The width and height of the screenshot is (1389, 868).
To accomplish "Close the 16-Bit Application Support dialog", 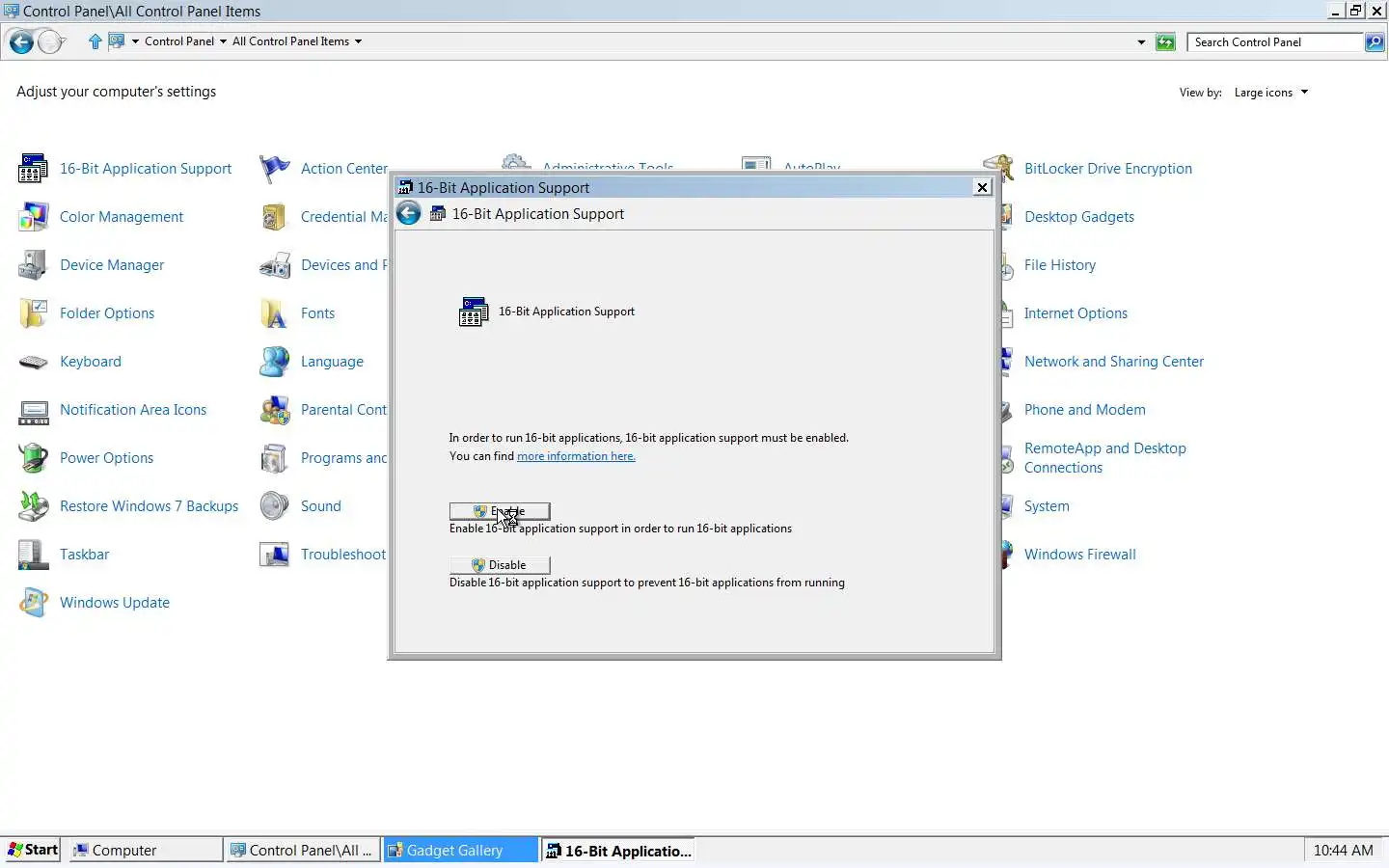I will pos(982,187).
